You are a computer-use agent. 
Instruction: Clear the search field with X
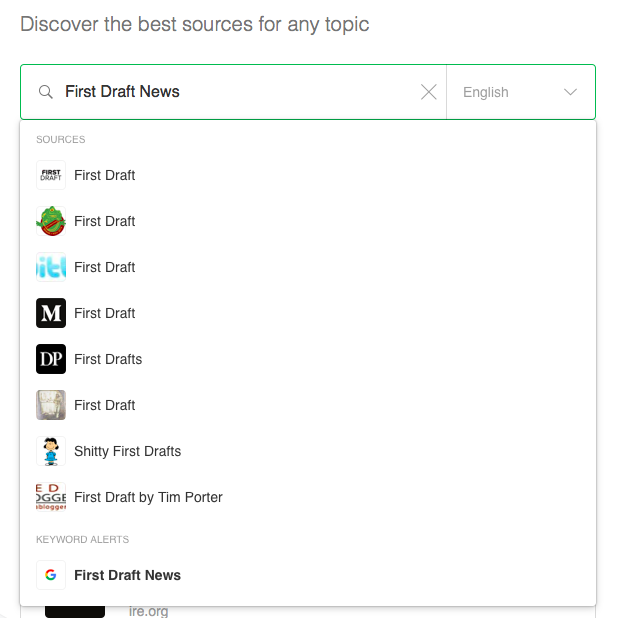(428, 92)
